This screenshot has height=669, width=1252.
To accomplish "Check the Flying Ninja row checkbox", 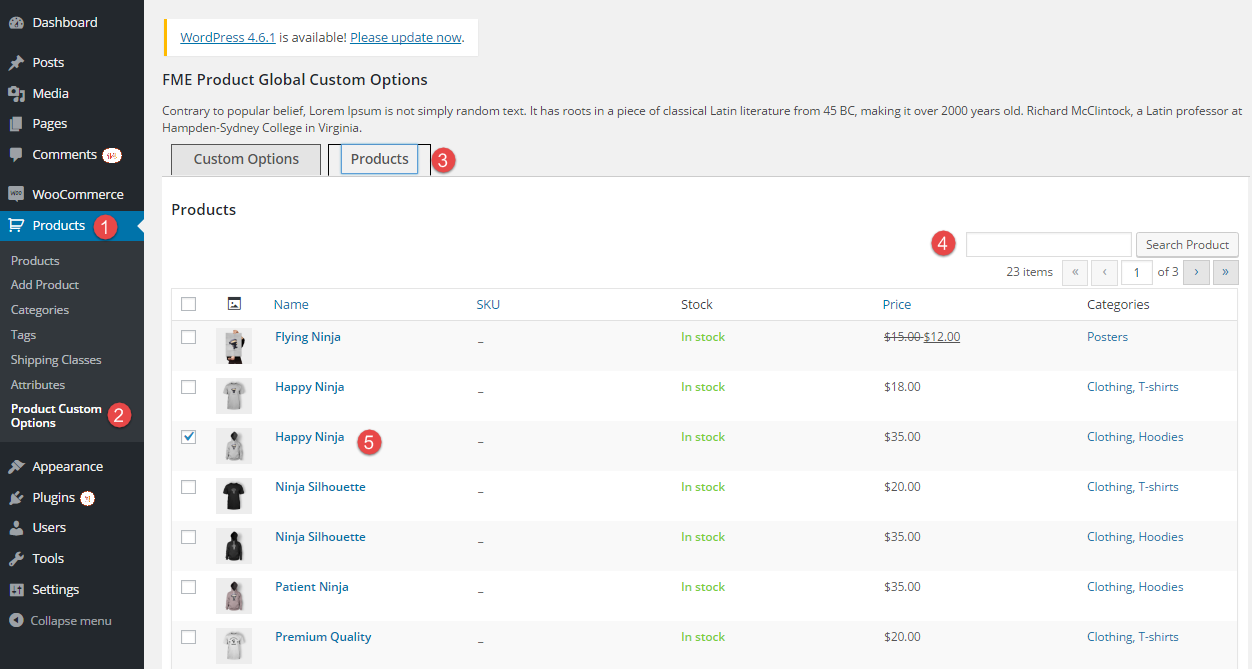I will click(188, 337).
